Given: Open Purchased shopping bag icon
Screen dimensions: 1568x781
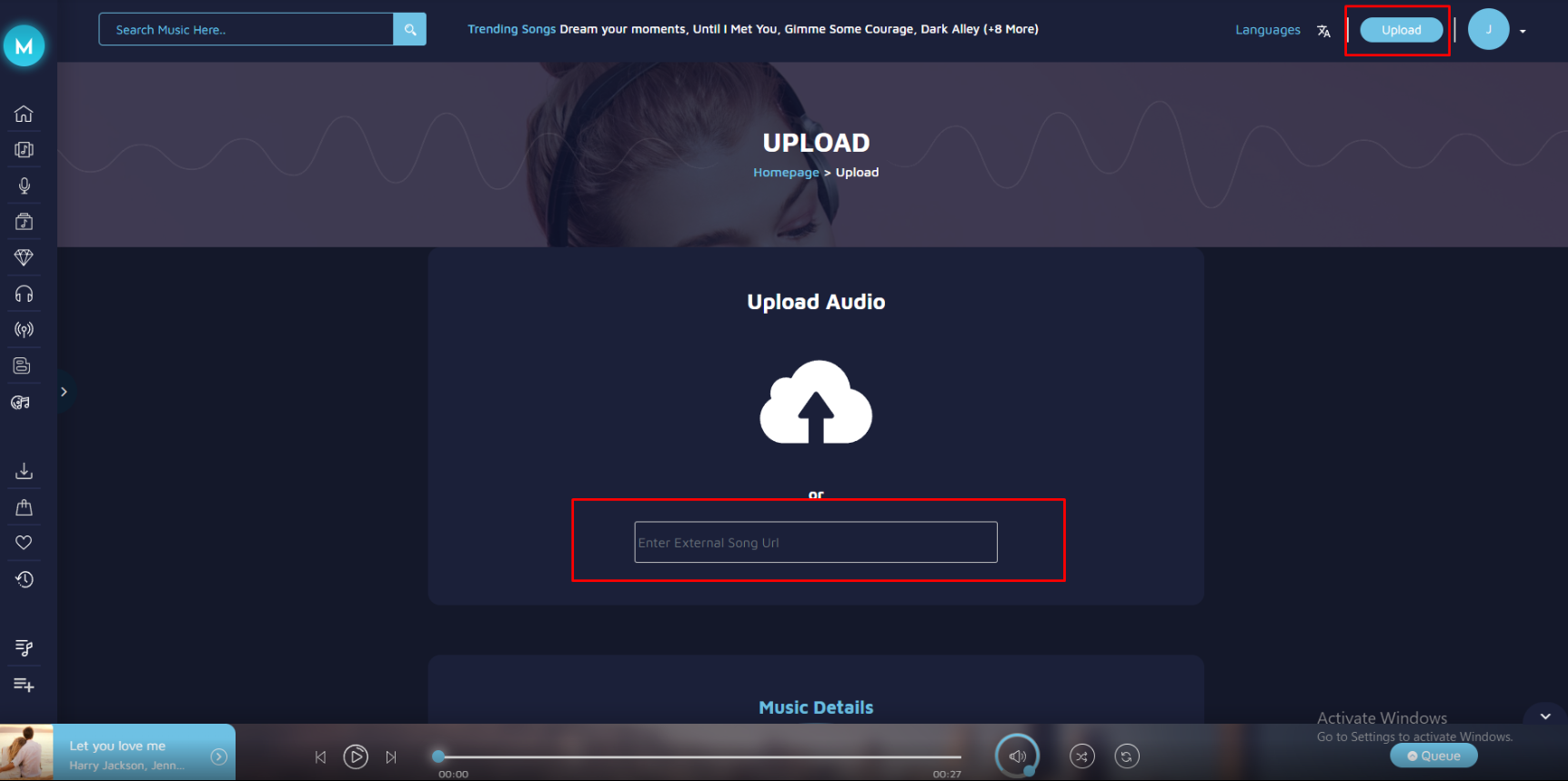Looking at the screenshot, I should pyautogui.click(x=24, y=507).
